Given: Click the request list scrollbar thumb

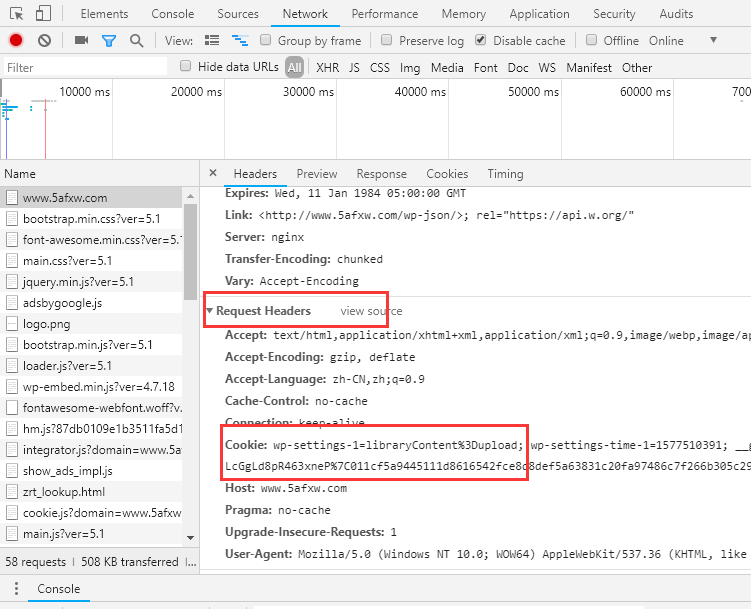Looking at the screenshot, I should point(190,252).
